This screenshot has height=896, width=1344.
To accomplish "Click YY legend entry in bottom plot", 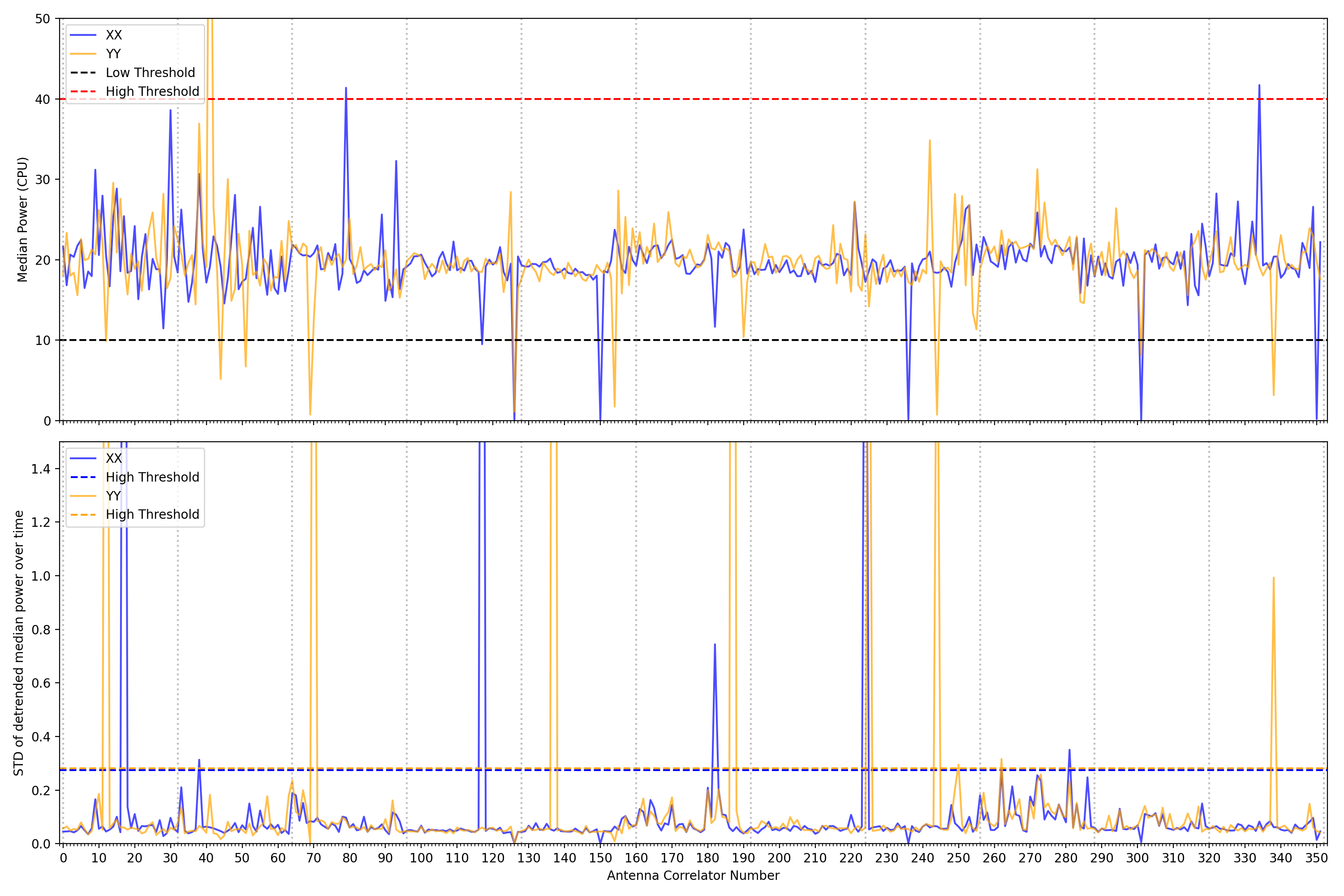I will pos(113,495).
